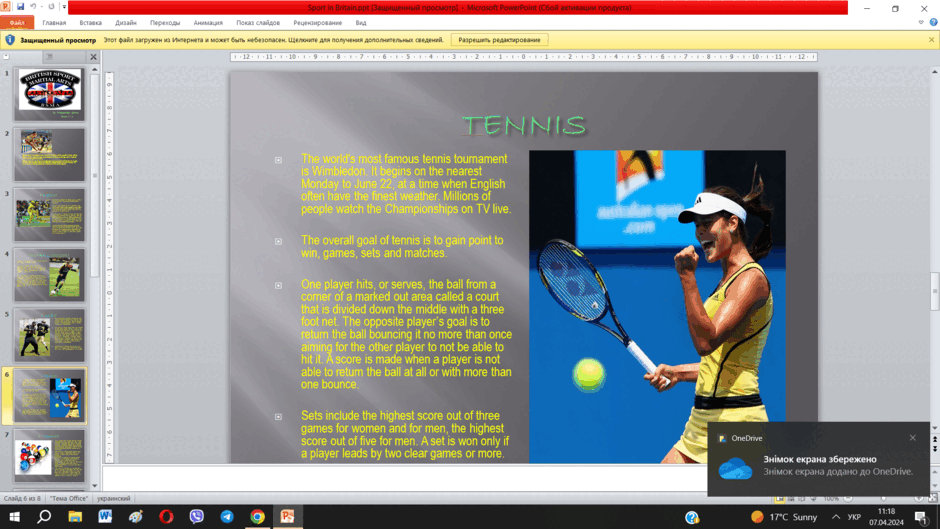
Task: Click the protected view info message text
Action: pos(273,40)
